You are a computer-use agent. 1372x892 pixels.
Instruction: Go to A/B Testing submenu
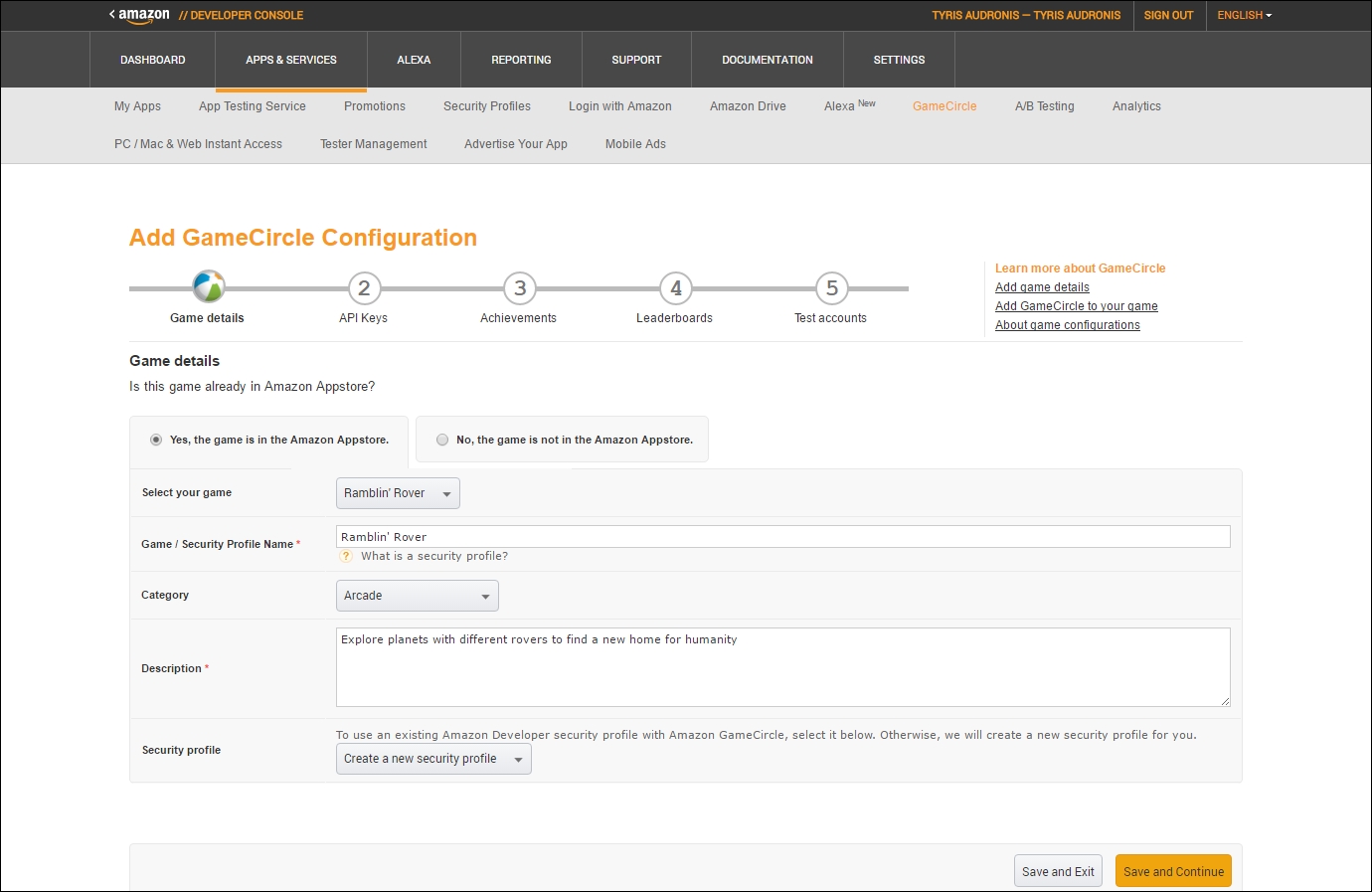[x=1045, y=106]
